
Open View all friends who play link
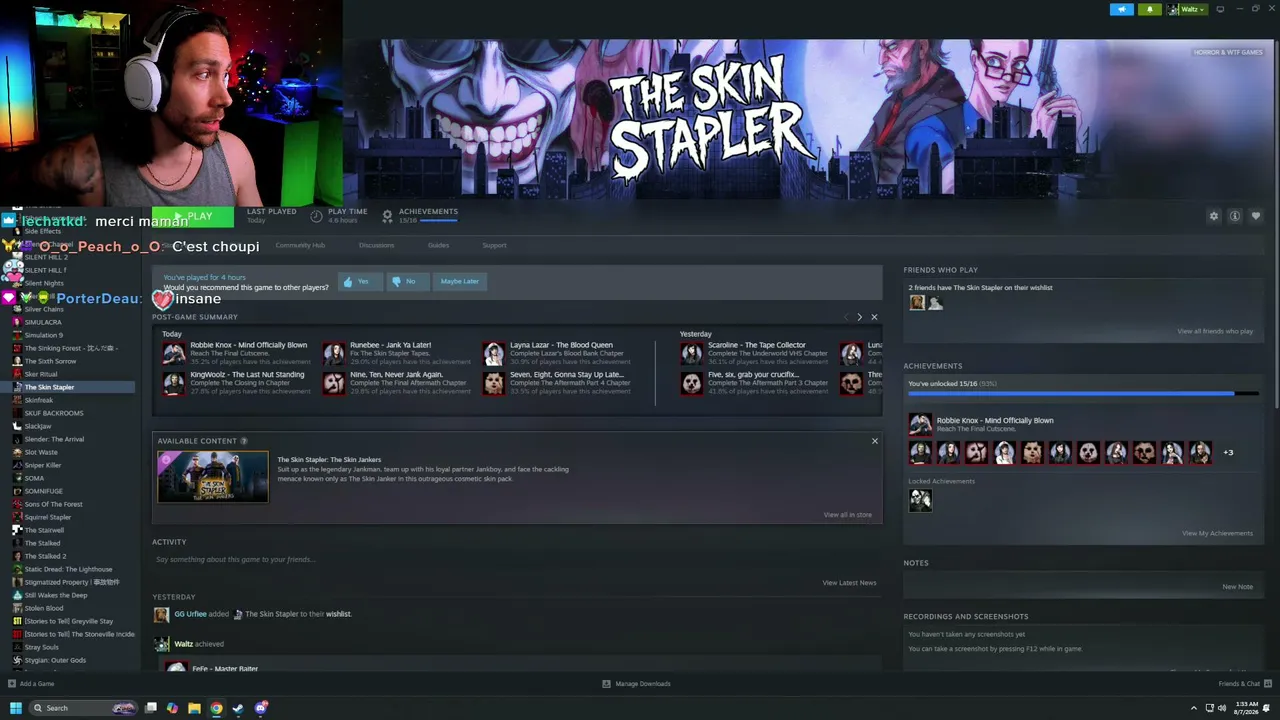[x=1215, y=331]
